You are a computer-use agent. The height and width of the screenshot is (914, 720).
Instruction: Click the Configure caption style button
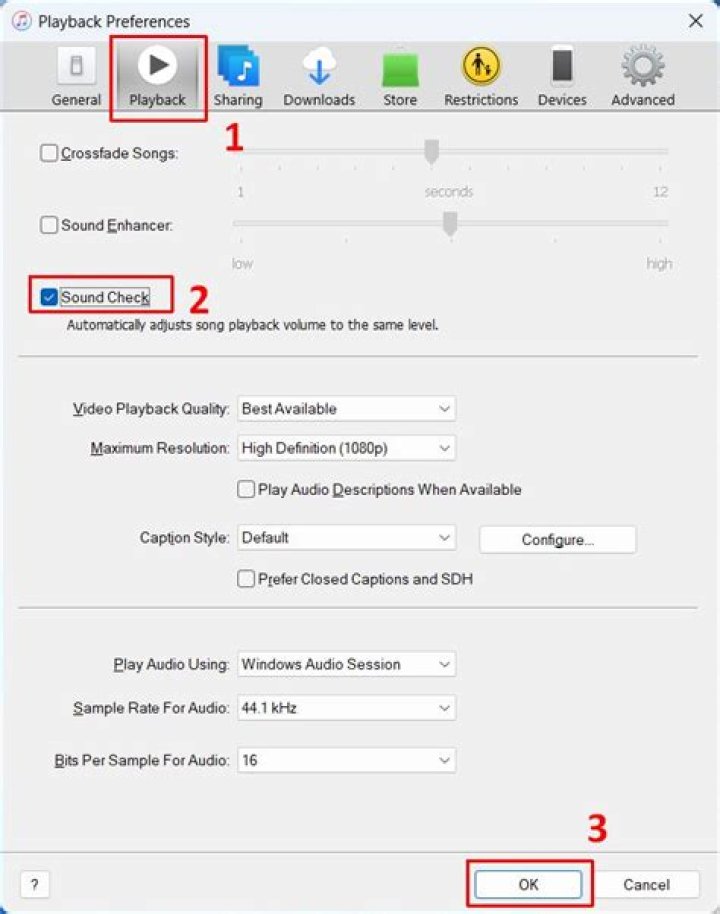tap(557, 540)
